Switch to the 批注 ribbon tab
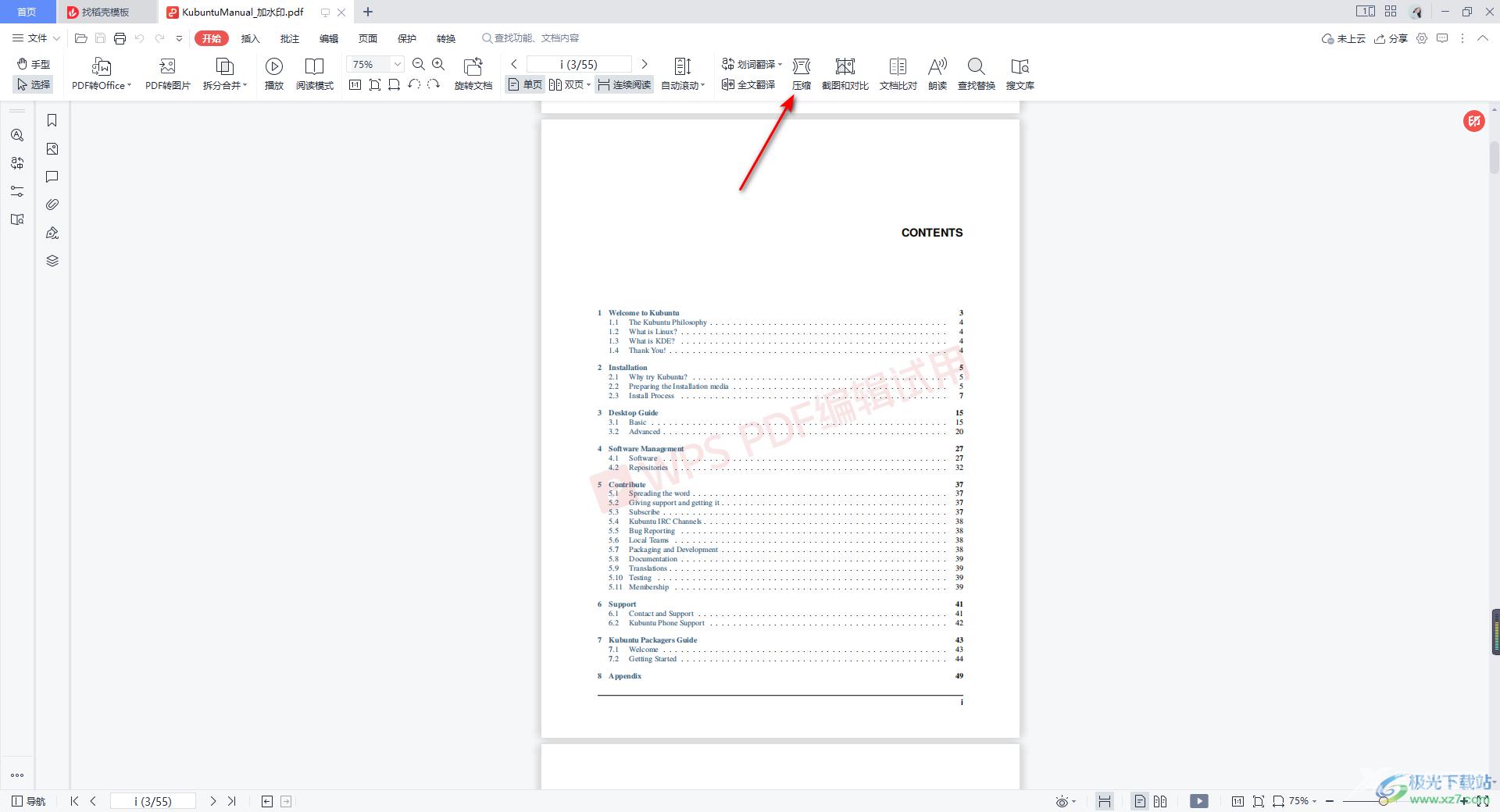The image size is (1500, 812). [289, 38]
